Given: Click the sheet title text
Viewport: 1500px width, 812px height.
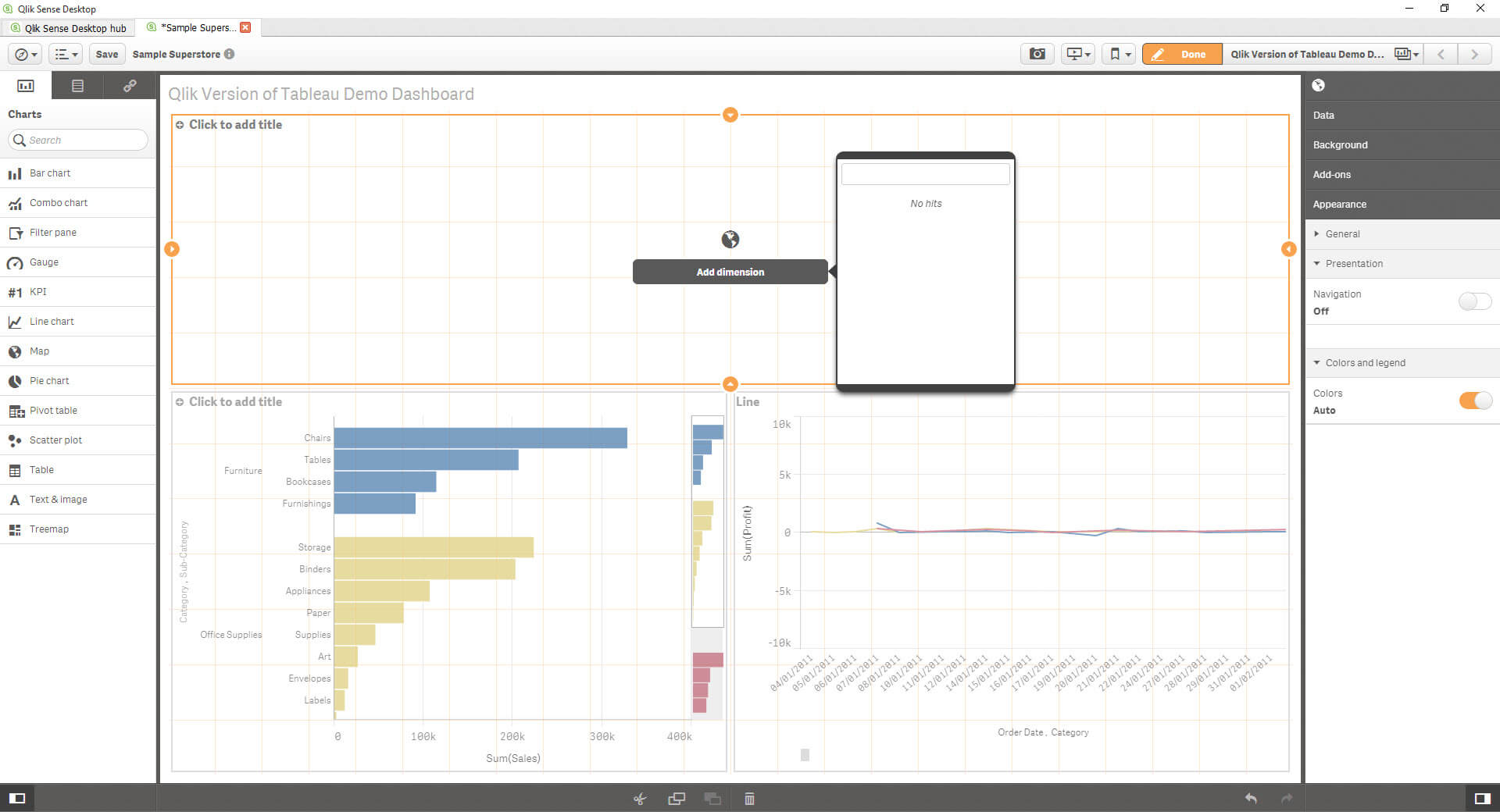Looking at the screenshot, I should click(321, 94).
